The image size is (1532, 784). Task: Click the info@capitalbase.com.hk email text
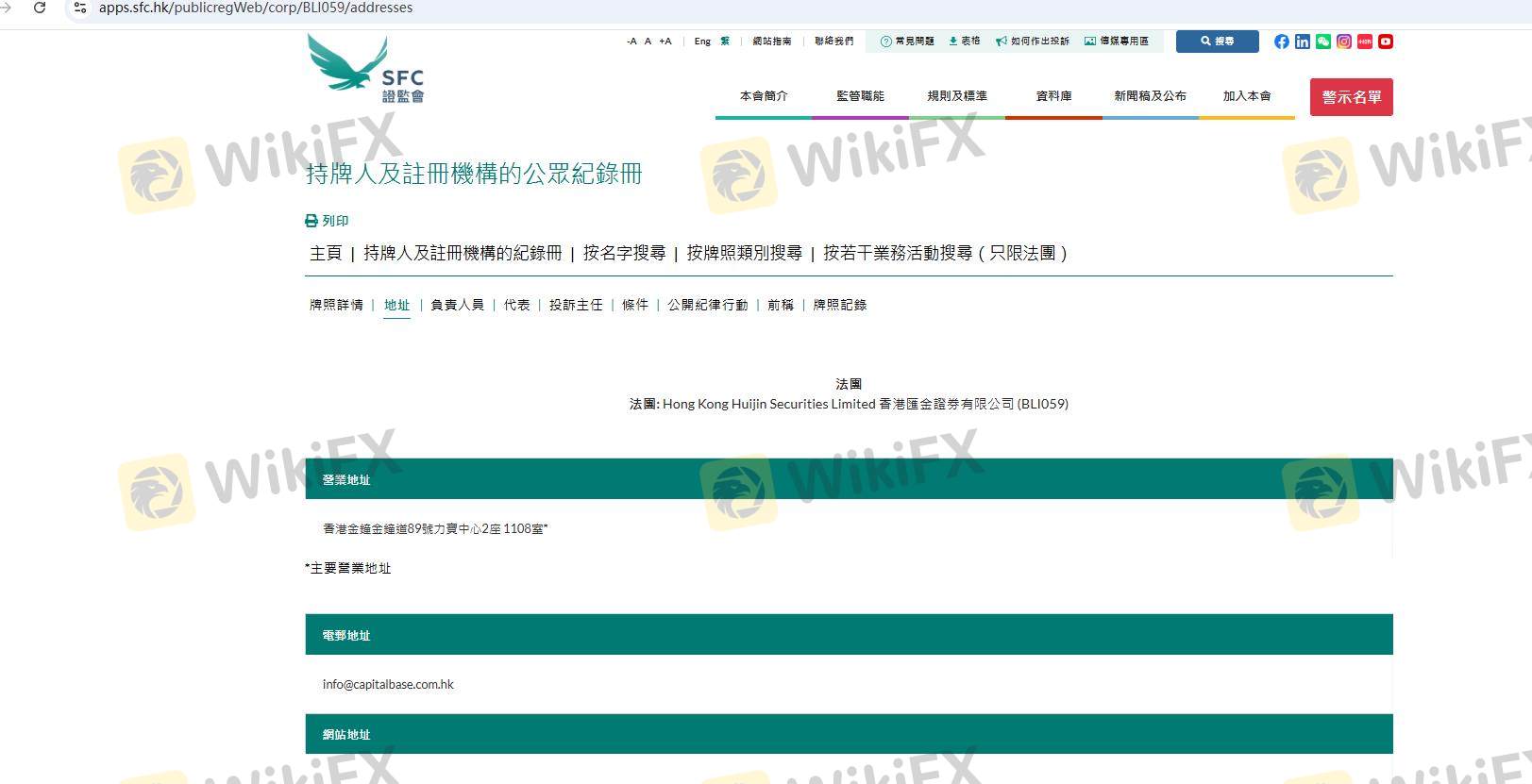[x=388, y=685]
